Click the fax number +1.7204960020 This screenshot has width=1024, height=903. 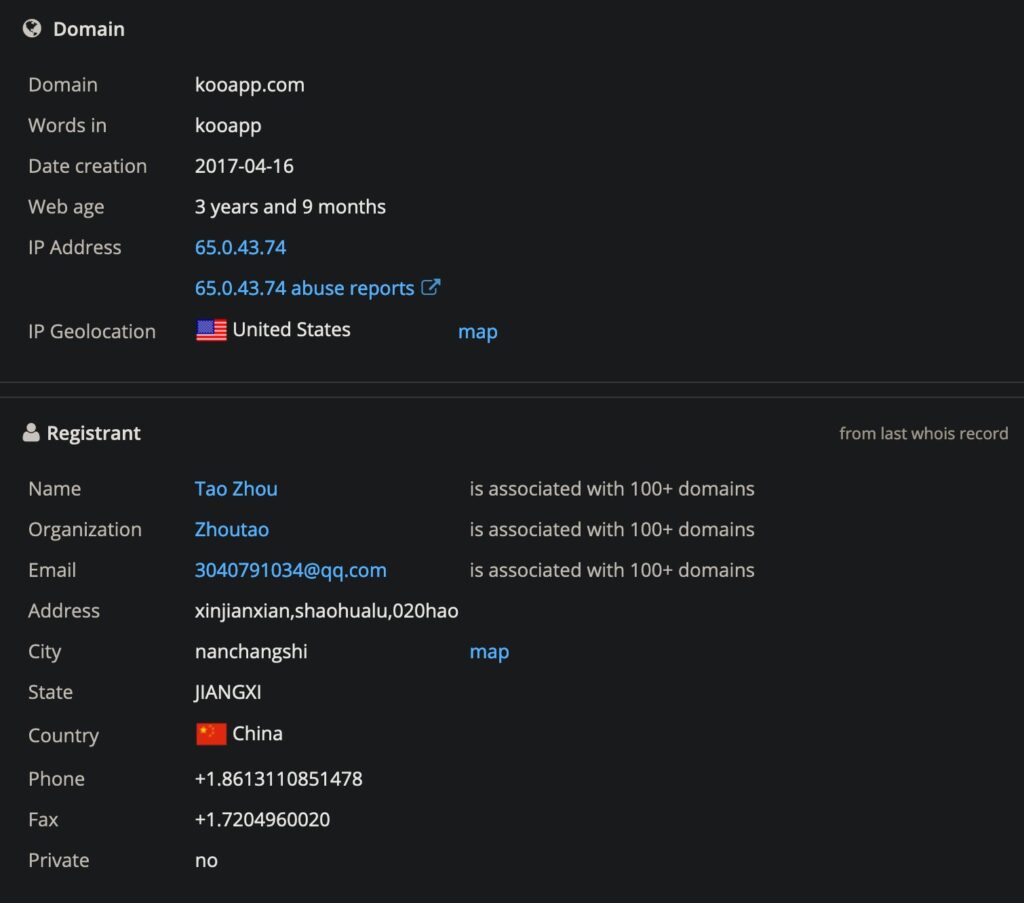pos(263,819)
